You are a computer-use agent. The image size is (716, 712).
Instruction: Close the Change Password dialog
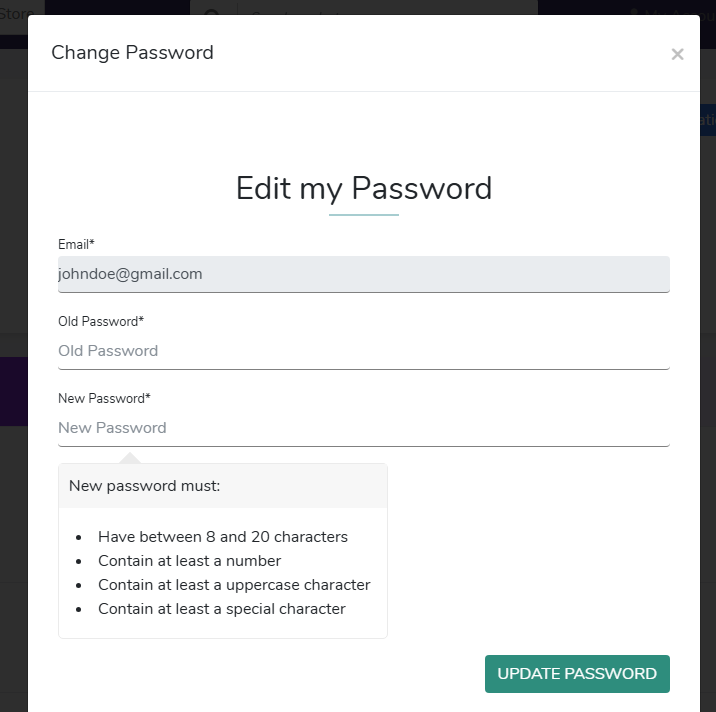(x=677, y=54)
